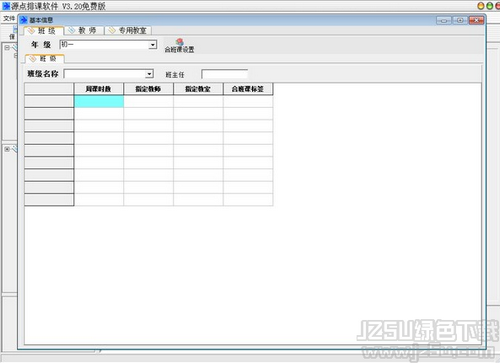Switch to the top 班级 tab
Image resolution: width=500 pixels, height=363 pixels.
coord(43,31)
